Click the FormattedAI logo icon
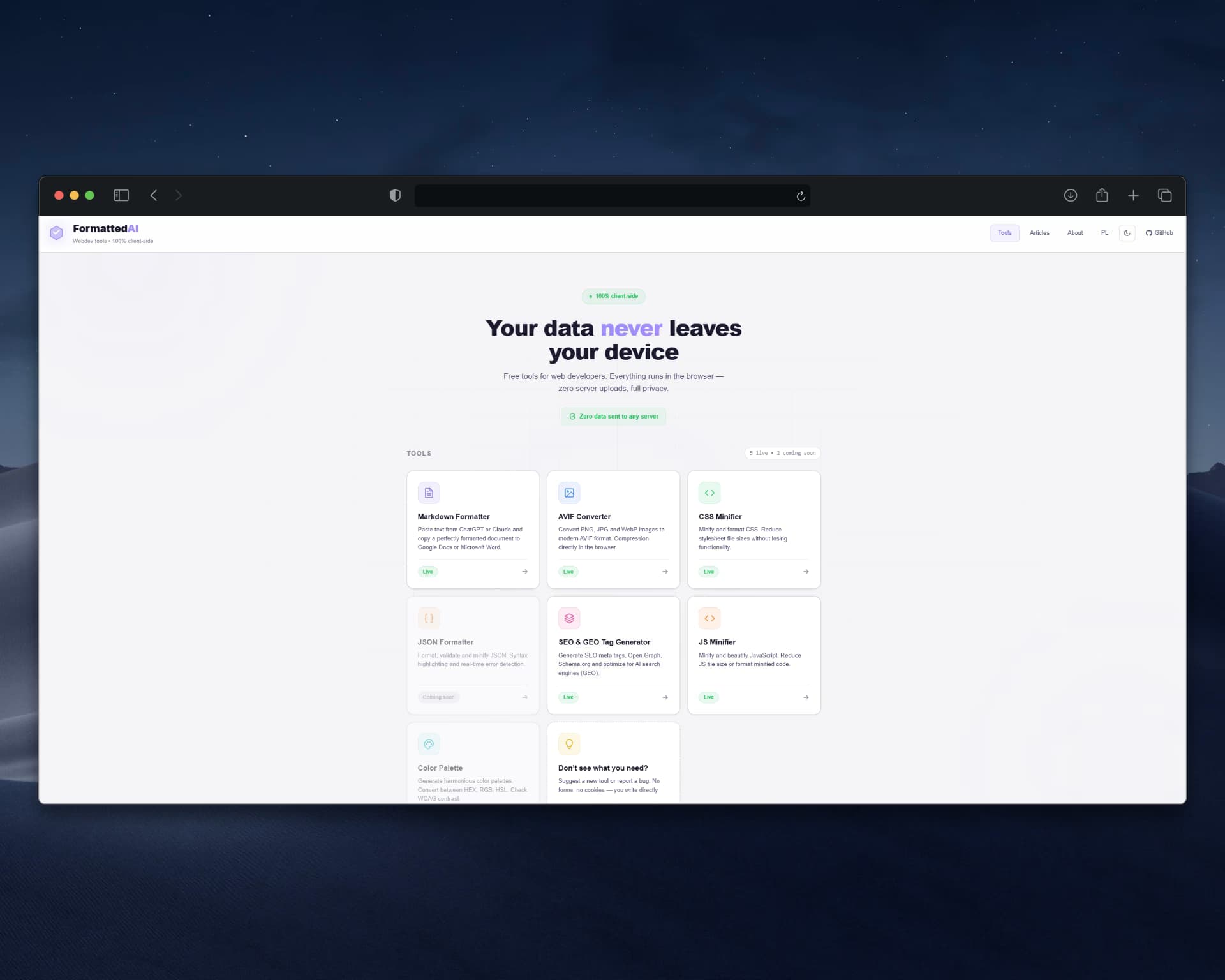Screen dimensions: 1225x980 point(57,233)
